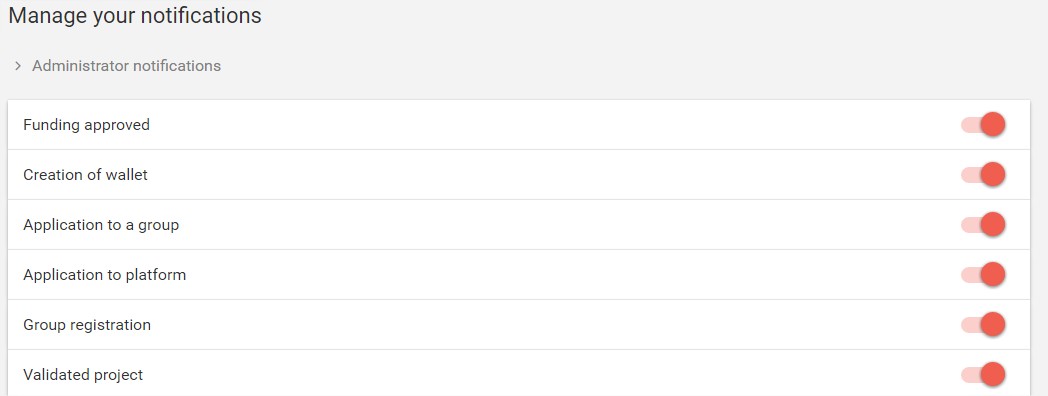Switch off Application to a group notifications
The image size is (1048, 396).
click(x=983, y=225)
